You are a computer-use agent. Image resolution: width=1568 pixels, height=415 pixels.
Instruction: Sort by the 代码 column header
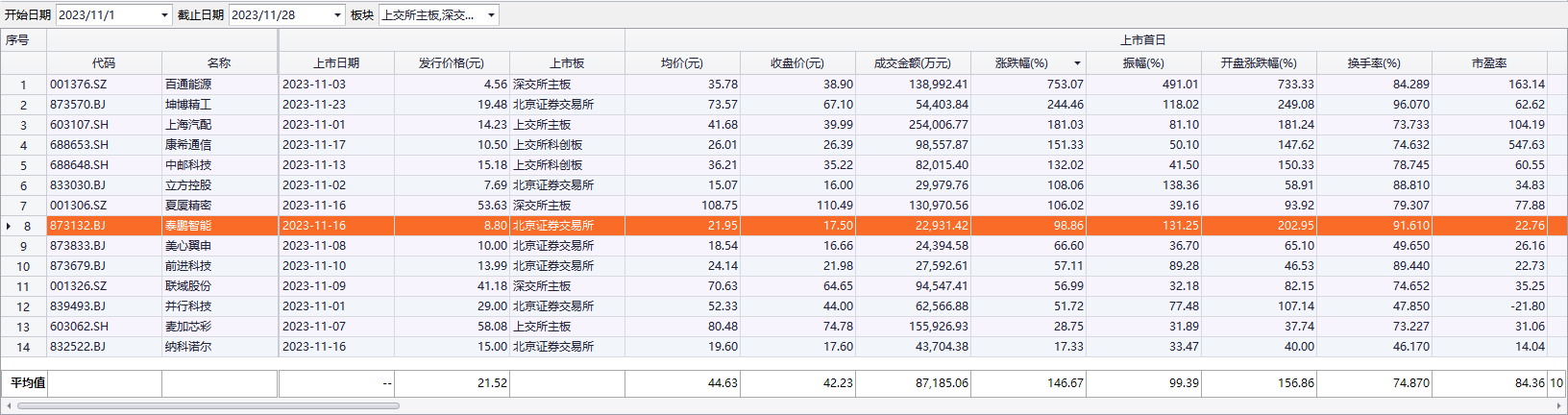[104, 63]
